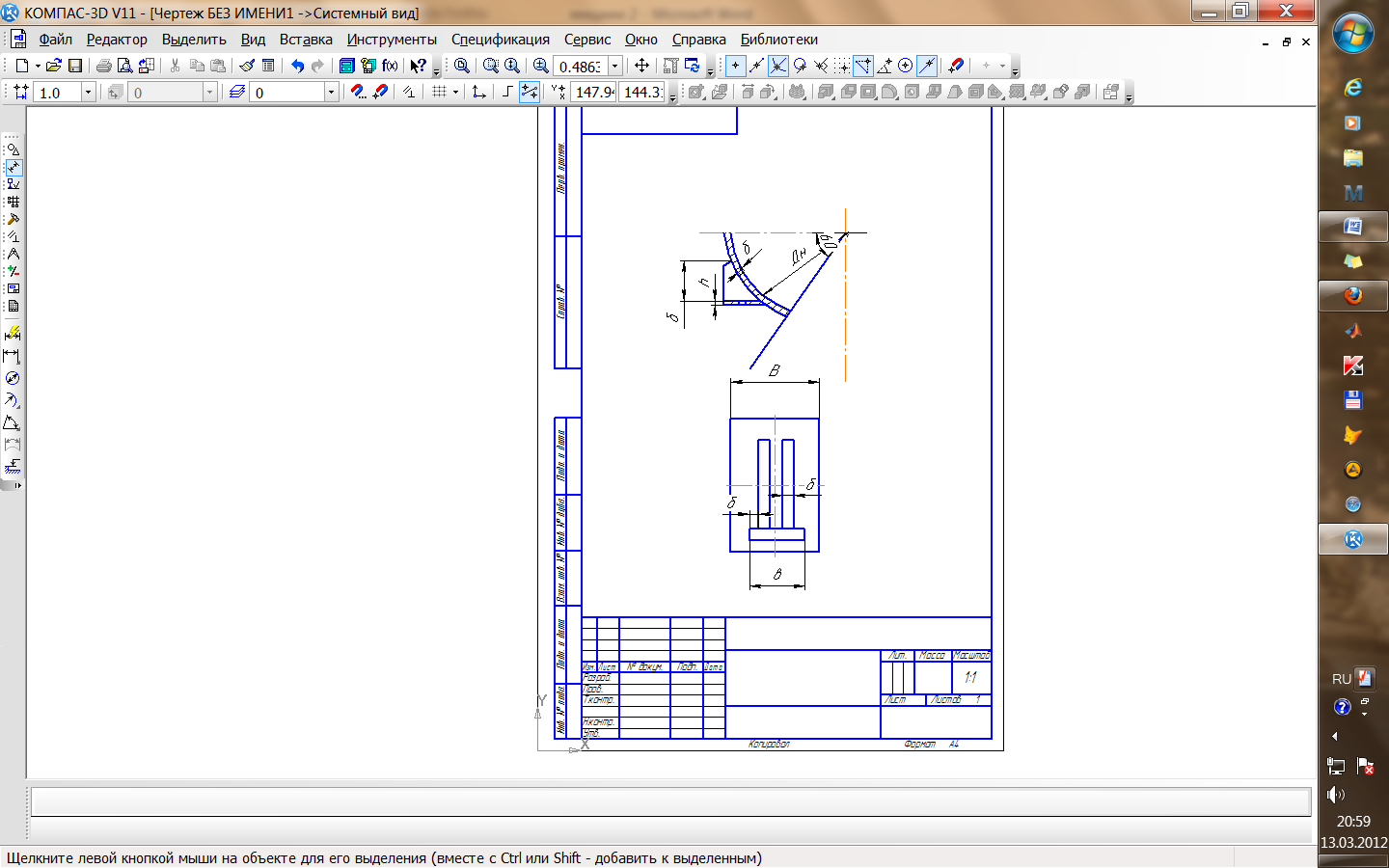Screen dimensions: 1389x868
Task: Toggle the Nearest point snap
Action: coord(735,66)
